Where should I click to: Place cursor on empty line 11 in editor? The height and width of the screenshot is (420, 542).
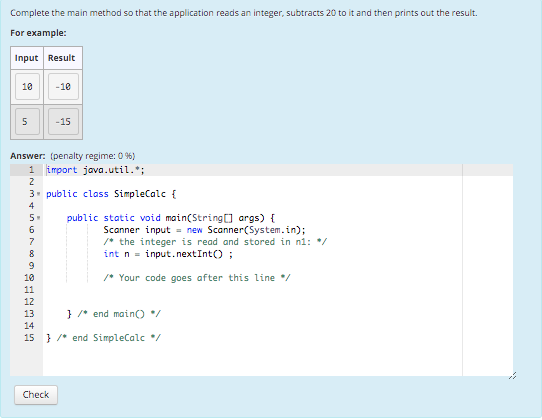click(252, 290)
